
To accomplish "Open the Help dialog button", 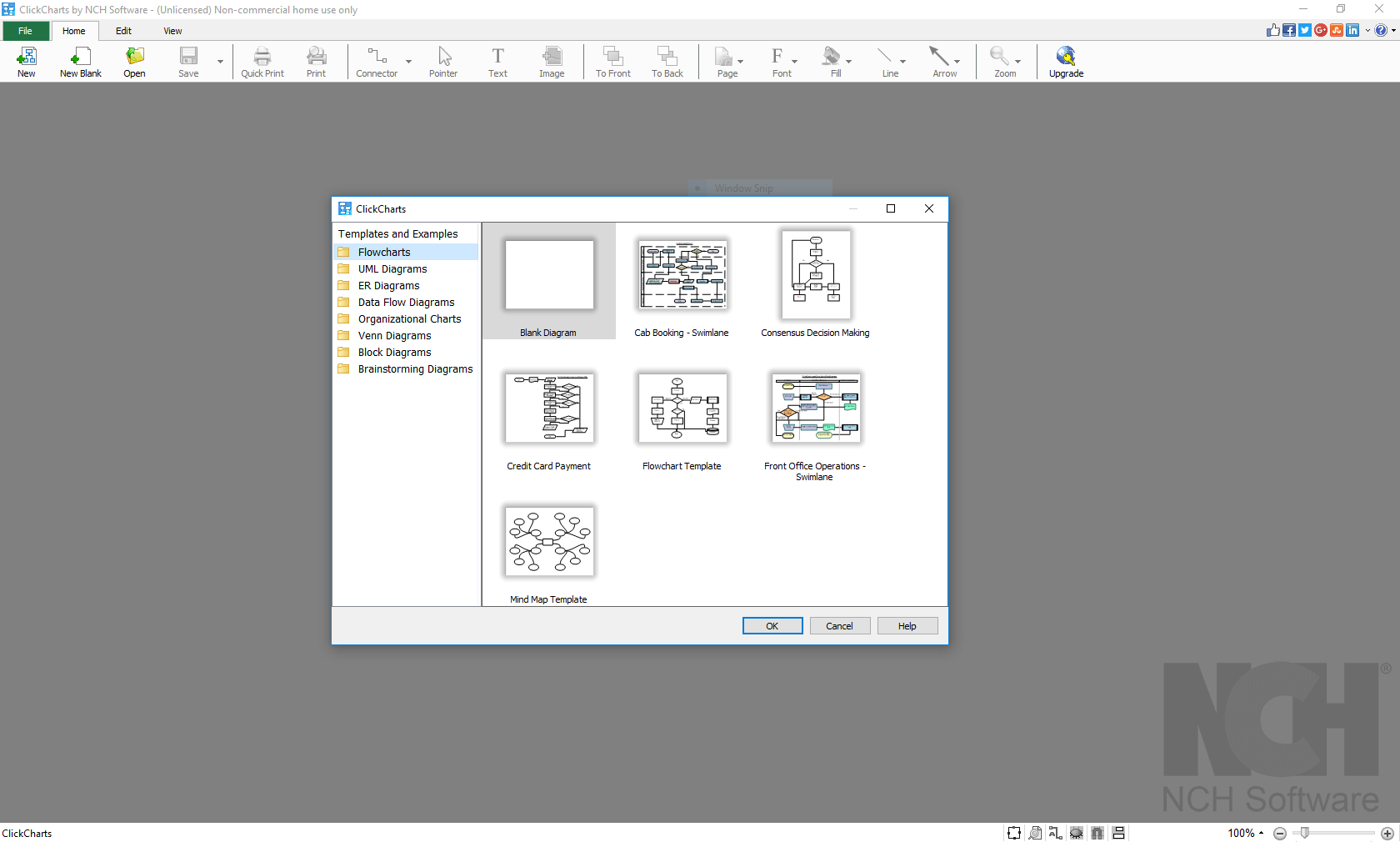I will 907,625.
